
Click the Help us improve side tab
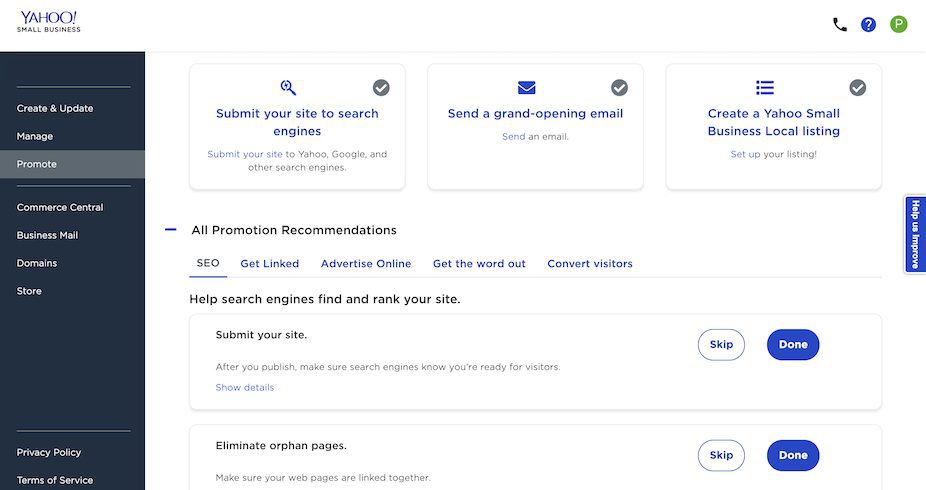point(914,234)
